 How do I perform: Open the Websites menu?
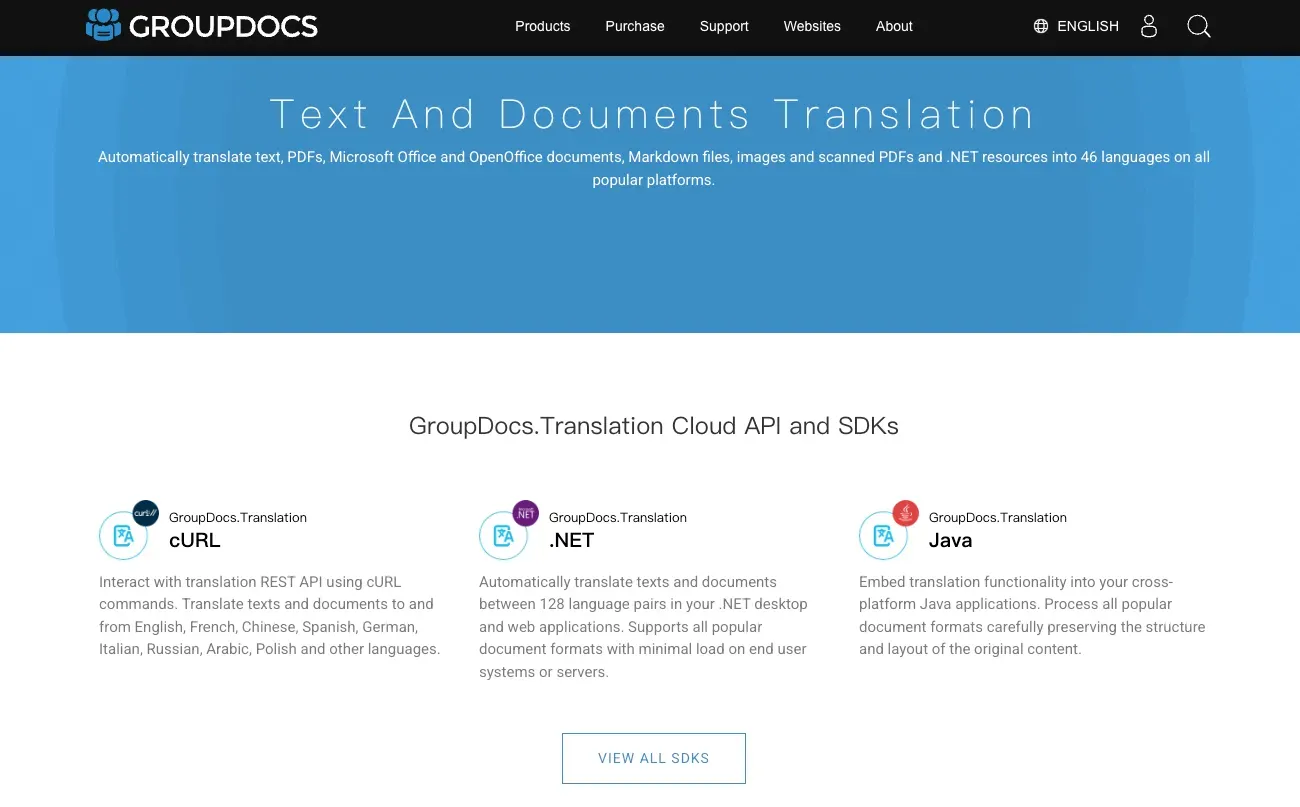(x=812, y=26)
